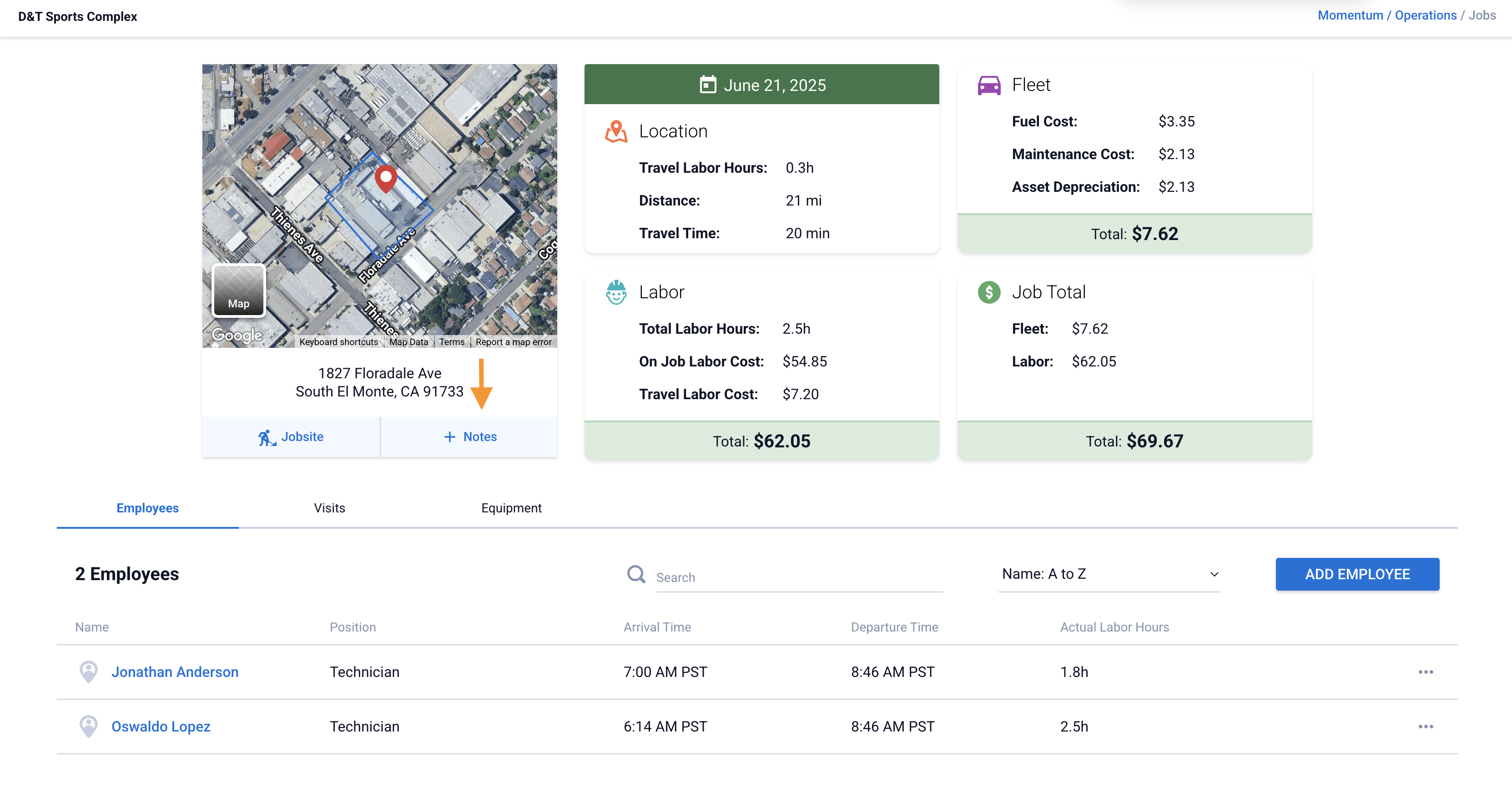Switch to the Visits tab
The image size is (1512, 802).
[x=329, y=508]
